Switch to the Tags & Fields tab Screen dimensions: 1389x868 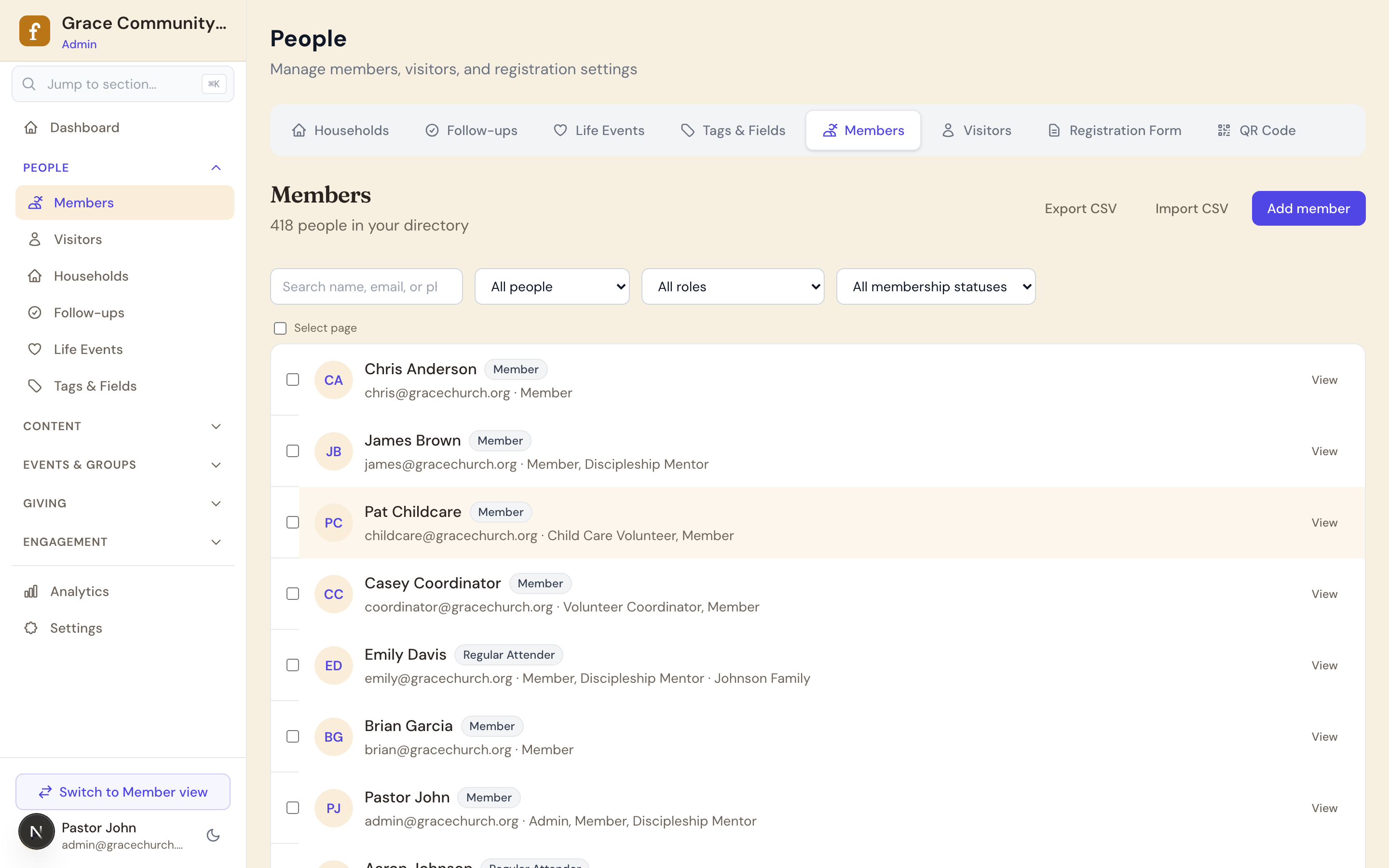coord(733,130)
